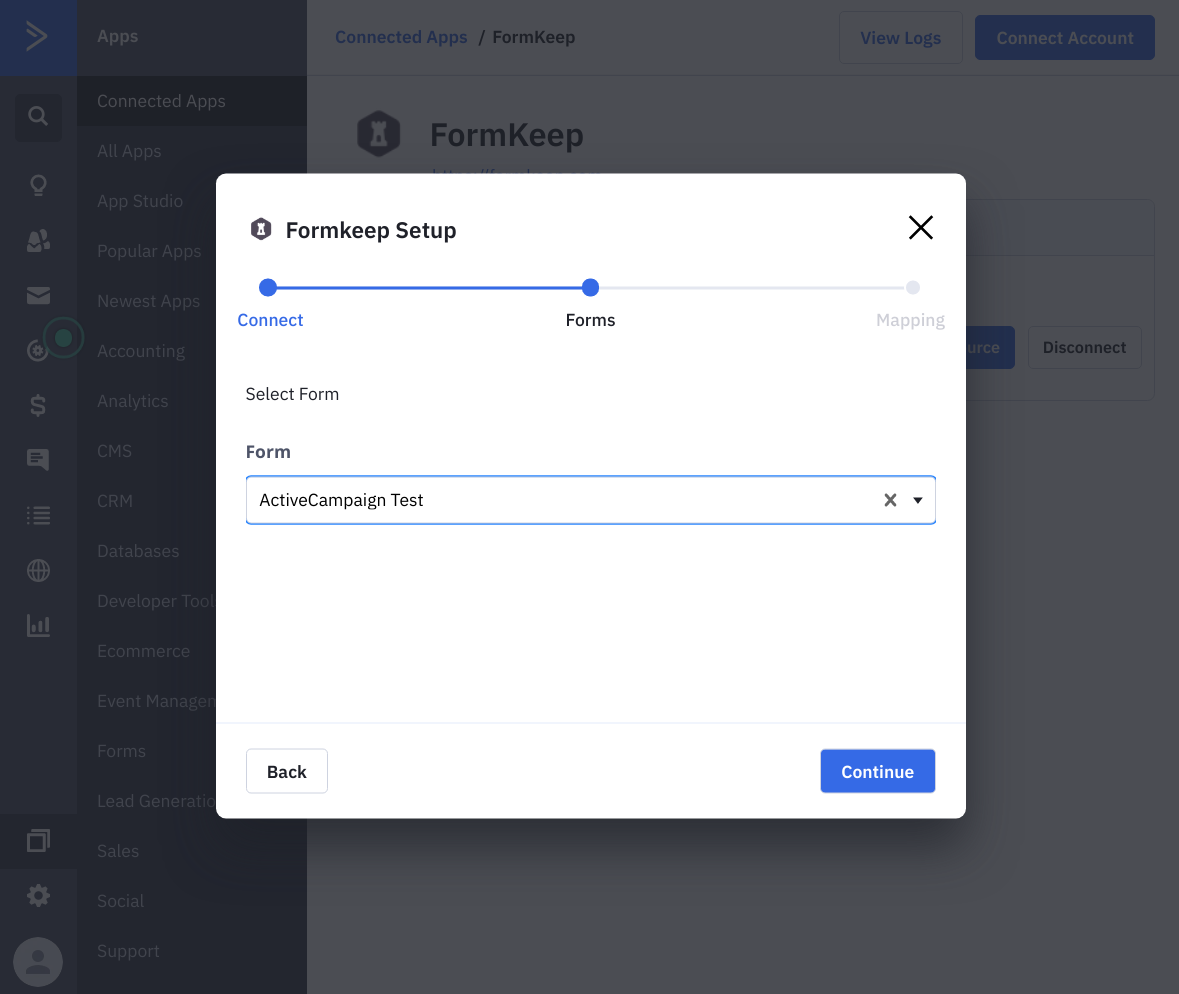Open the Reports bar chart icon
This screenshot has width=1179, height=994.
coord(38,626)
